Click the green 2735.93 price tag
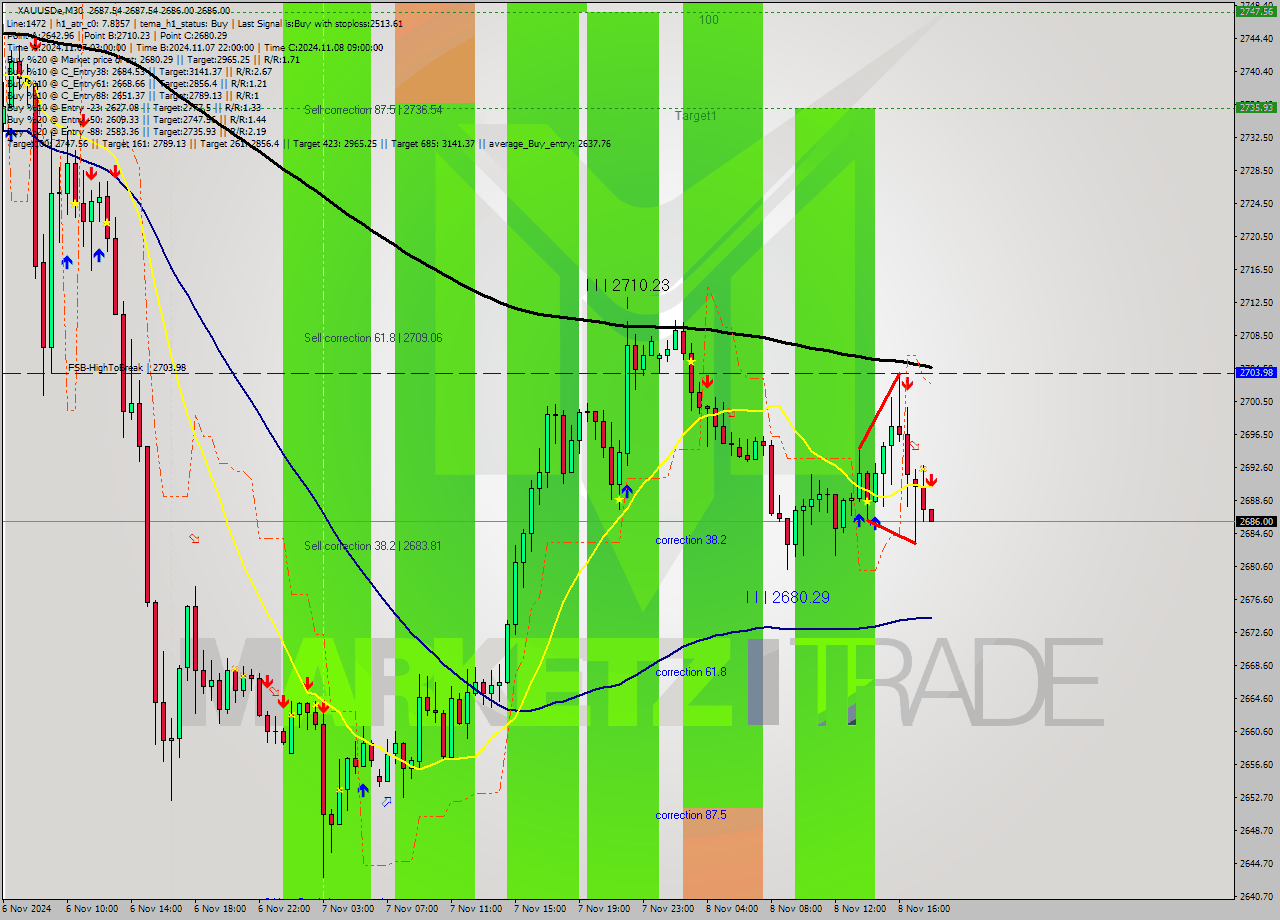This screenshot has width=1280, height=920. (x=1256, y=107)
